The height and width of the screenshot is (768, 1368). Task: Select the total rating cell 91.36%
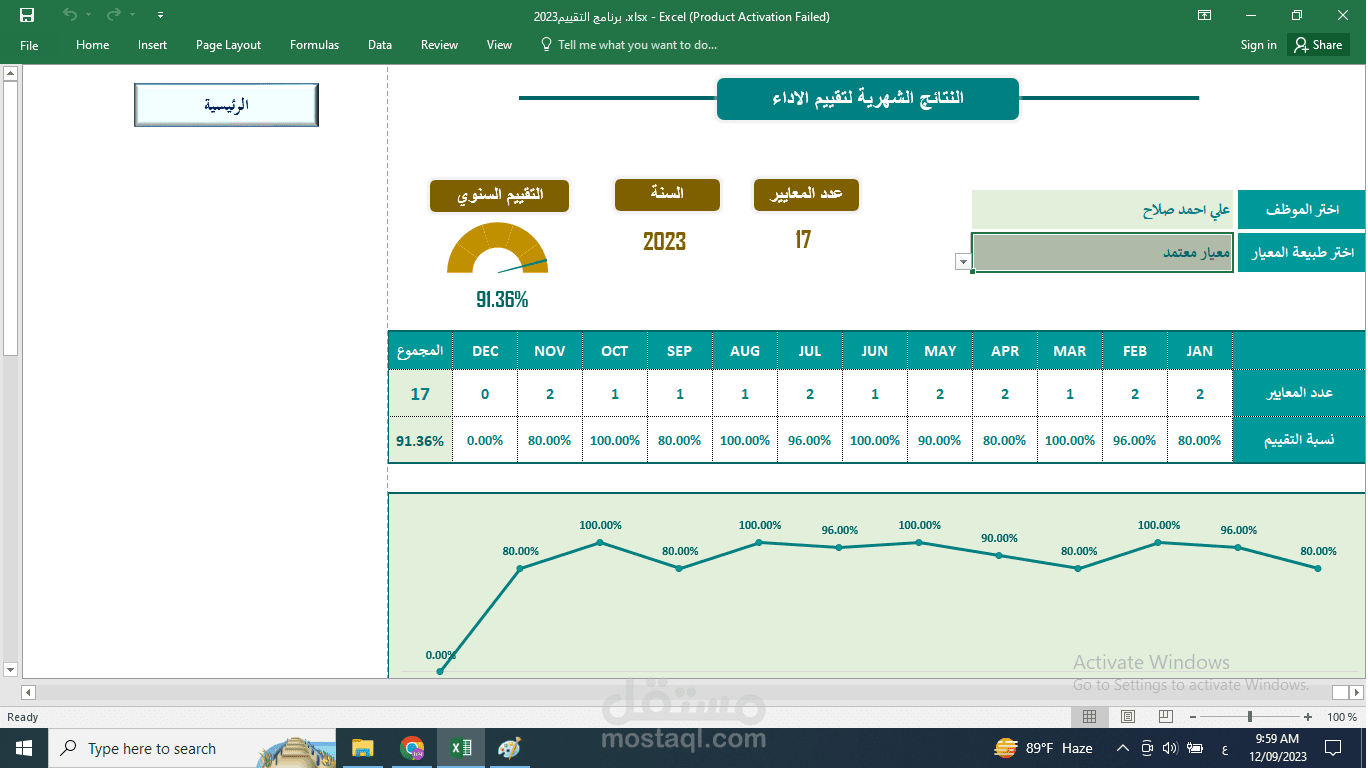[420, 440]
